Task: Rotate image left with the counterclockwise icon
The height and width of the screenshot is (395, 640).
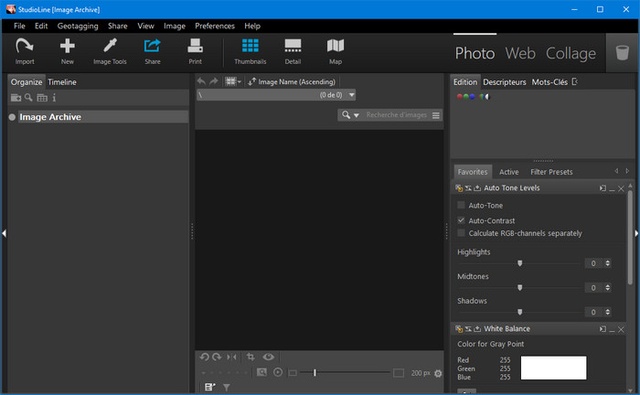Action: tap(204, 357)
